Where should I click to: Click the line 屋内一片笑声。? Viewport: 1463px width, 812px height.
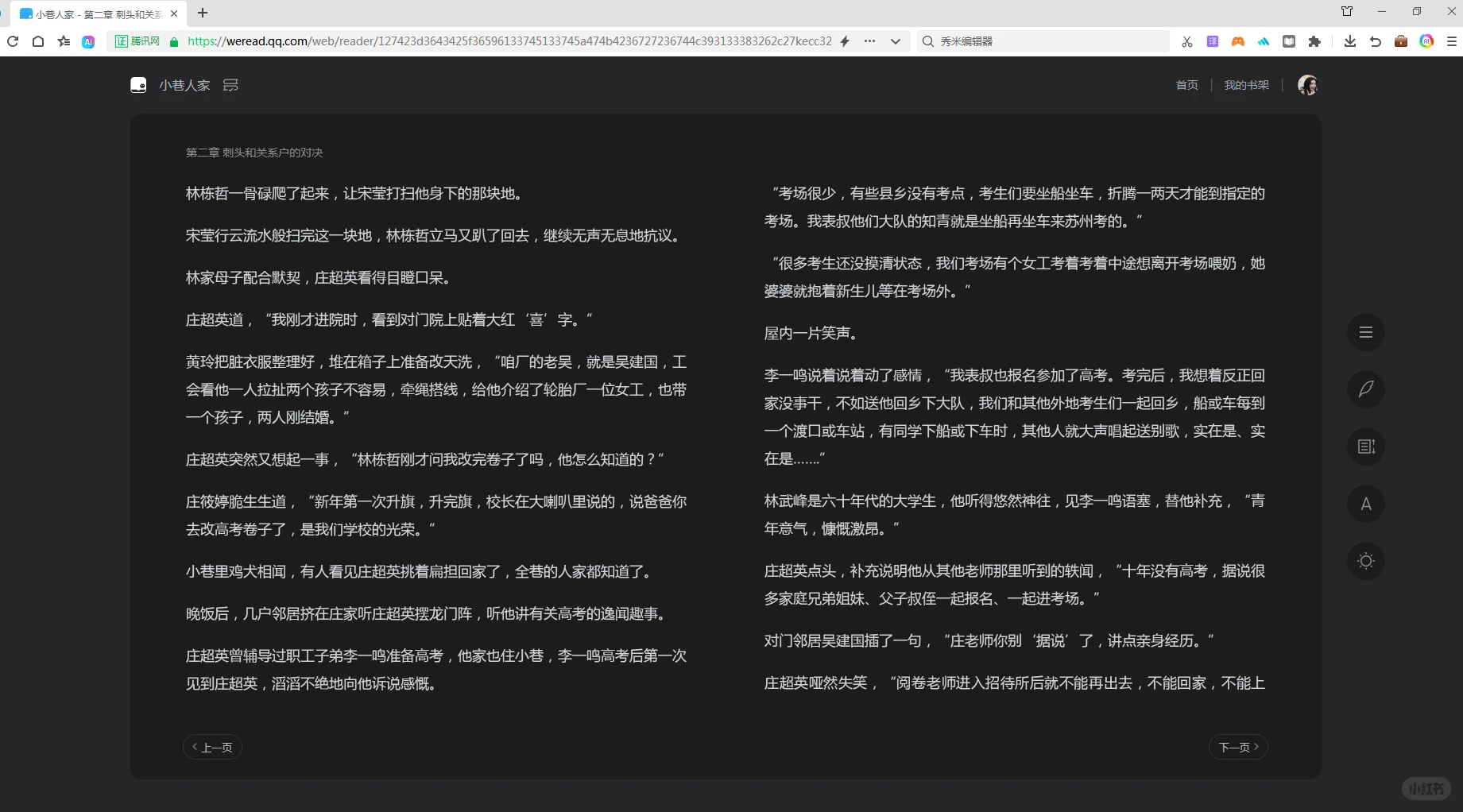pyautogui.click(x=812, y=333)
